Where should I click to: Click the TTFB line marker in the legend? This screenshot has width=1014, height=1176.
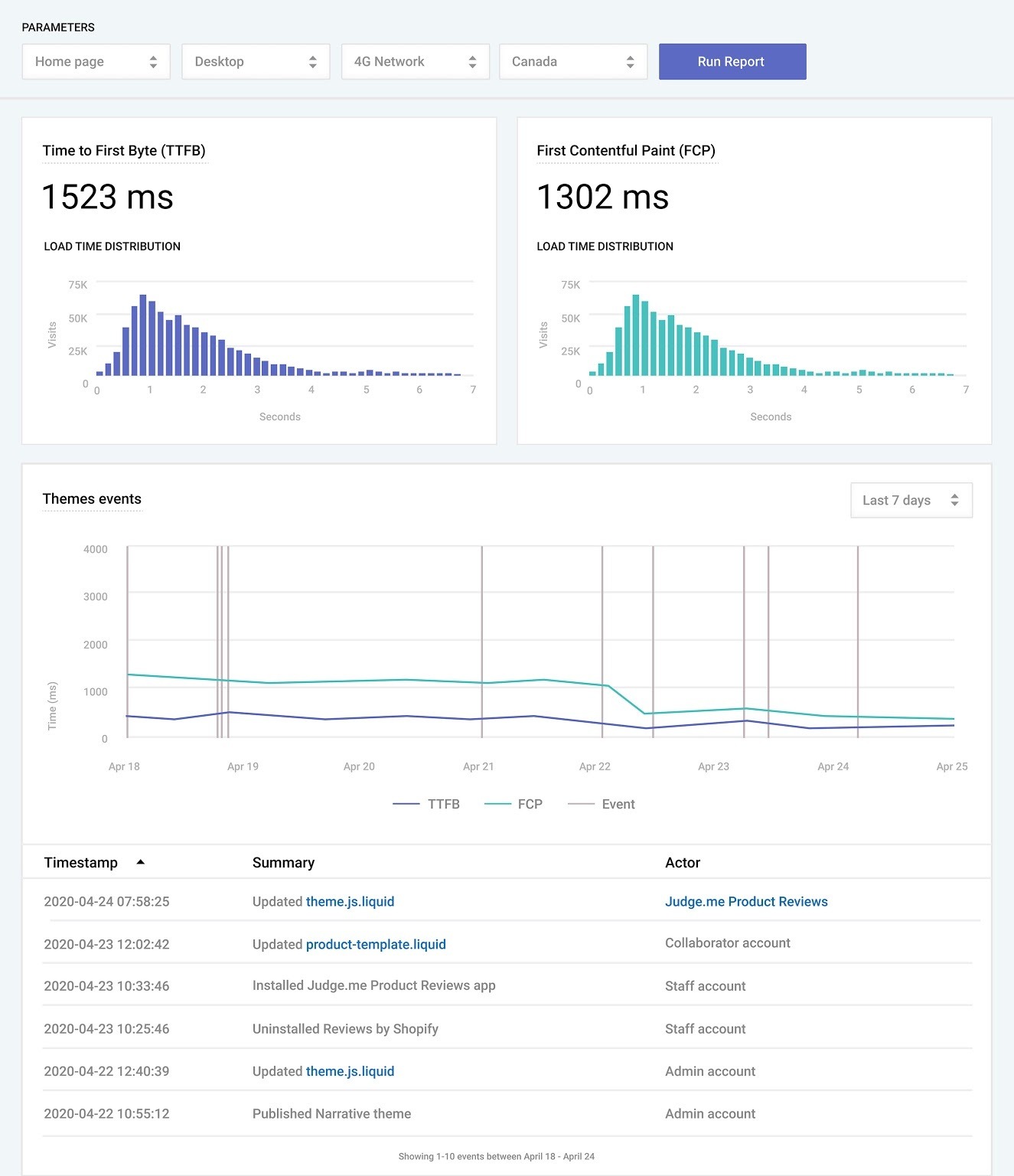pyautogui.click(x=406, y=804)
